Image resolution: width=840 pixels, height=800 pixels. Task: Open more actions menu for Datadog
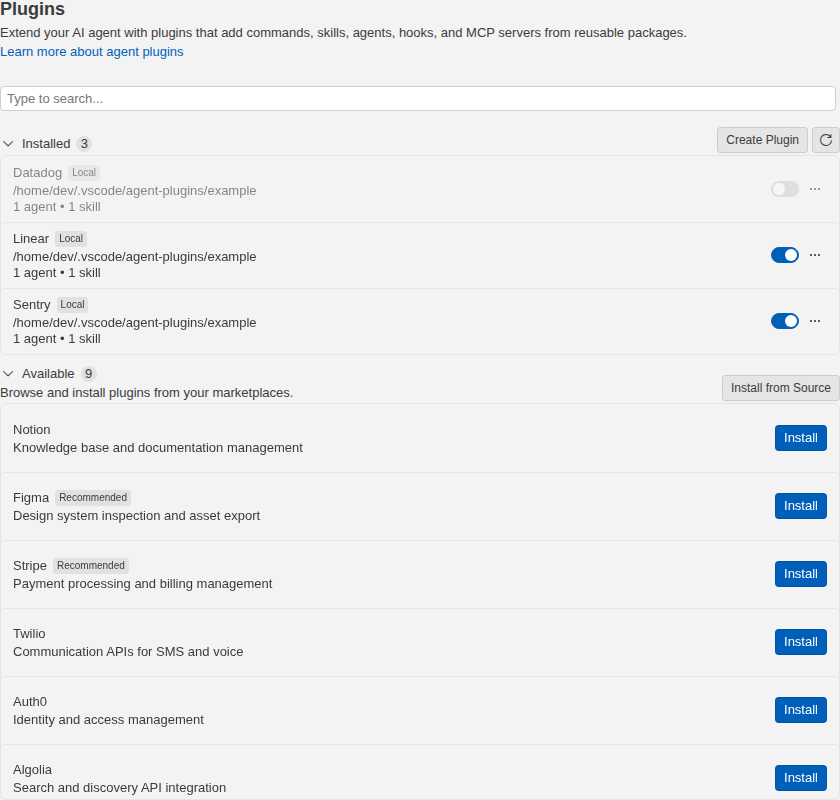(815, 189)
